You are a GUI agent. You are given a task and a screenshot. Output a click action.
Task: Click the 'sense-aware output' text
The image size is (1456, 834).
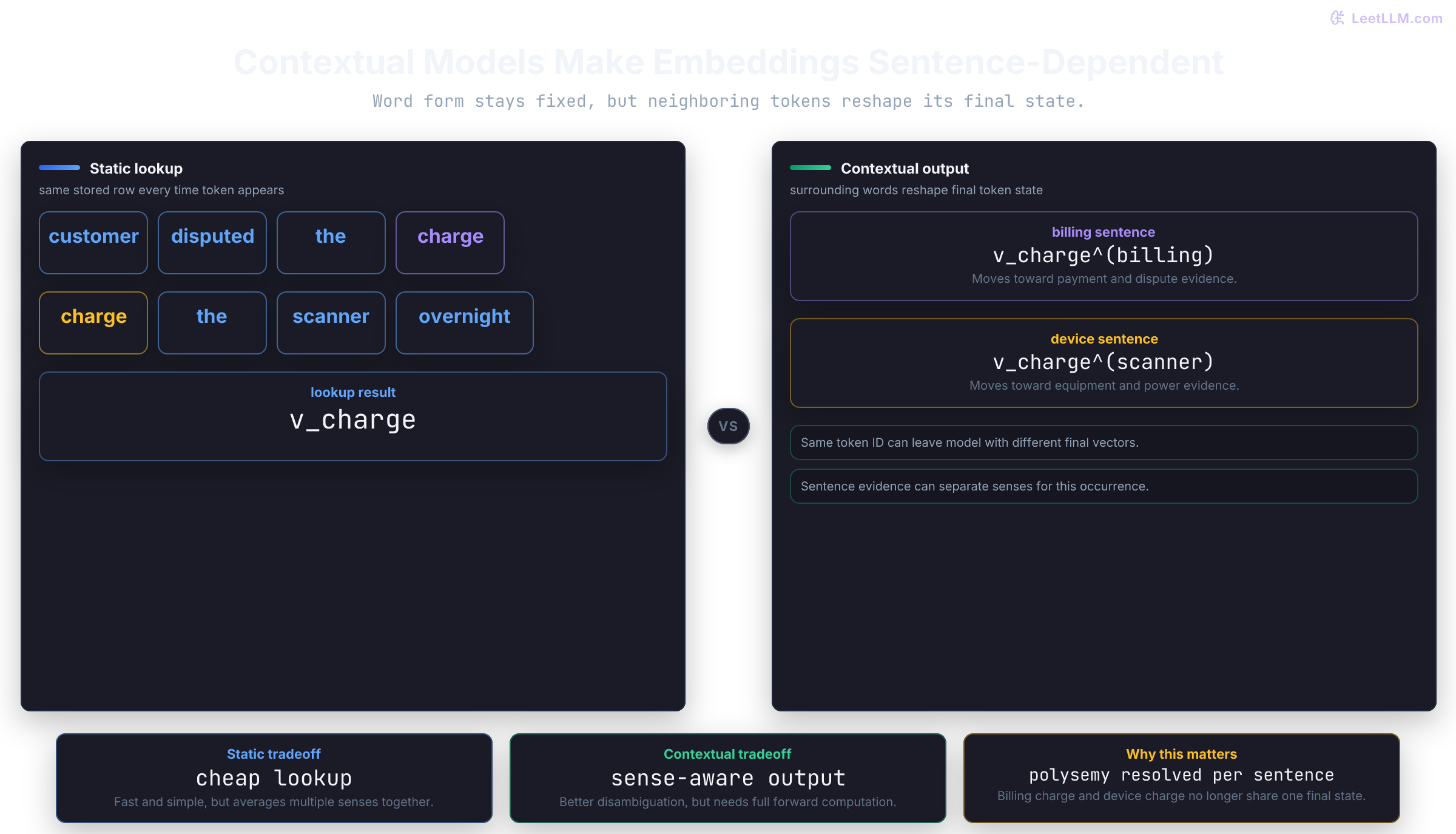point(727,778)
